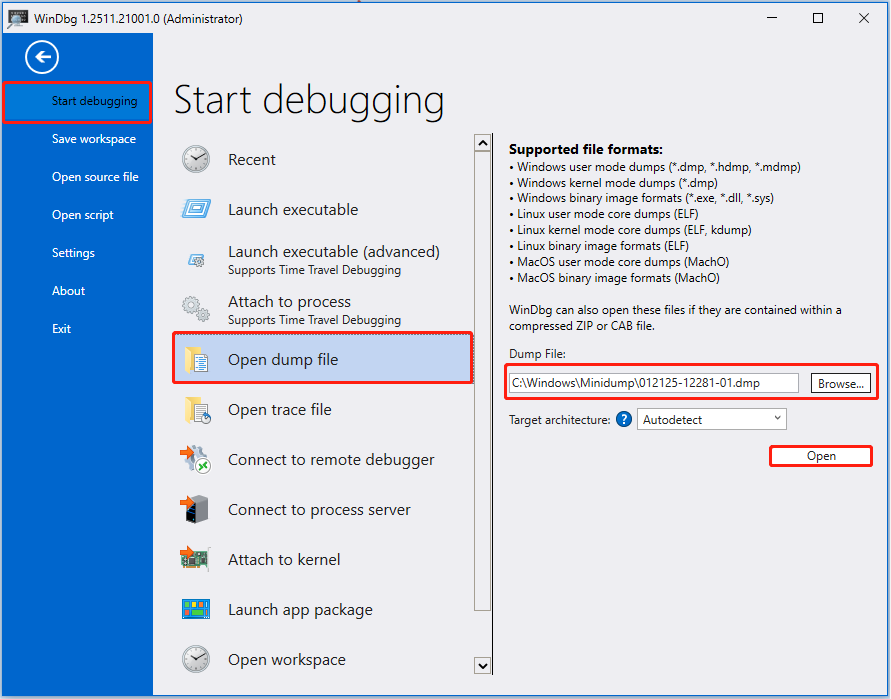The height and width of the screenshot is (699, 891).
Task: Click the Recent clock icon
Action: tap(196, 159)
